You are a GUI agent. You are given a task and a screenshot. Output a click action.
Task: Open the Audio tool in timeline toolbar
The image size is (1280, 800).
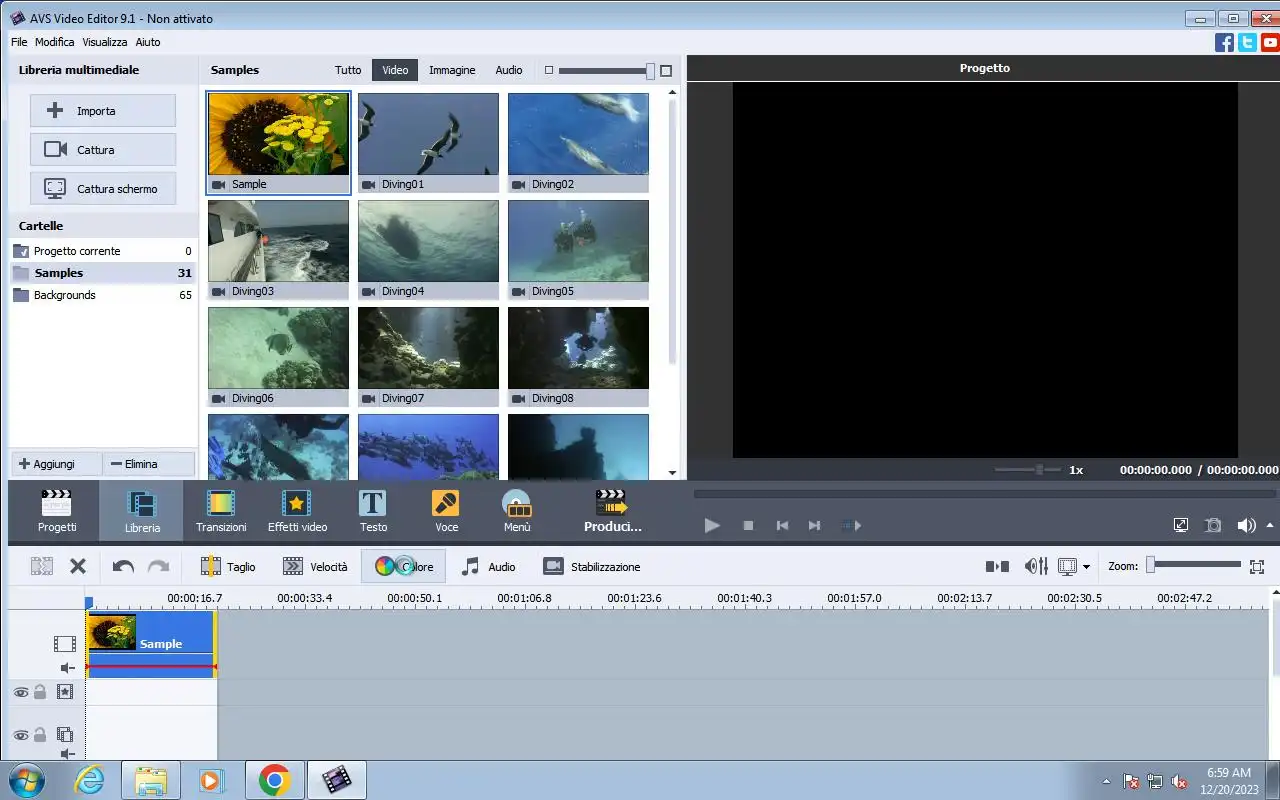[x=488, y=566]
